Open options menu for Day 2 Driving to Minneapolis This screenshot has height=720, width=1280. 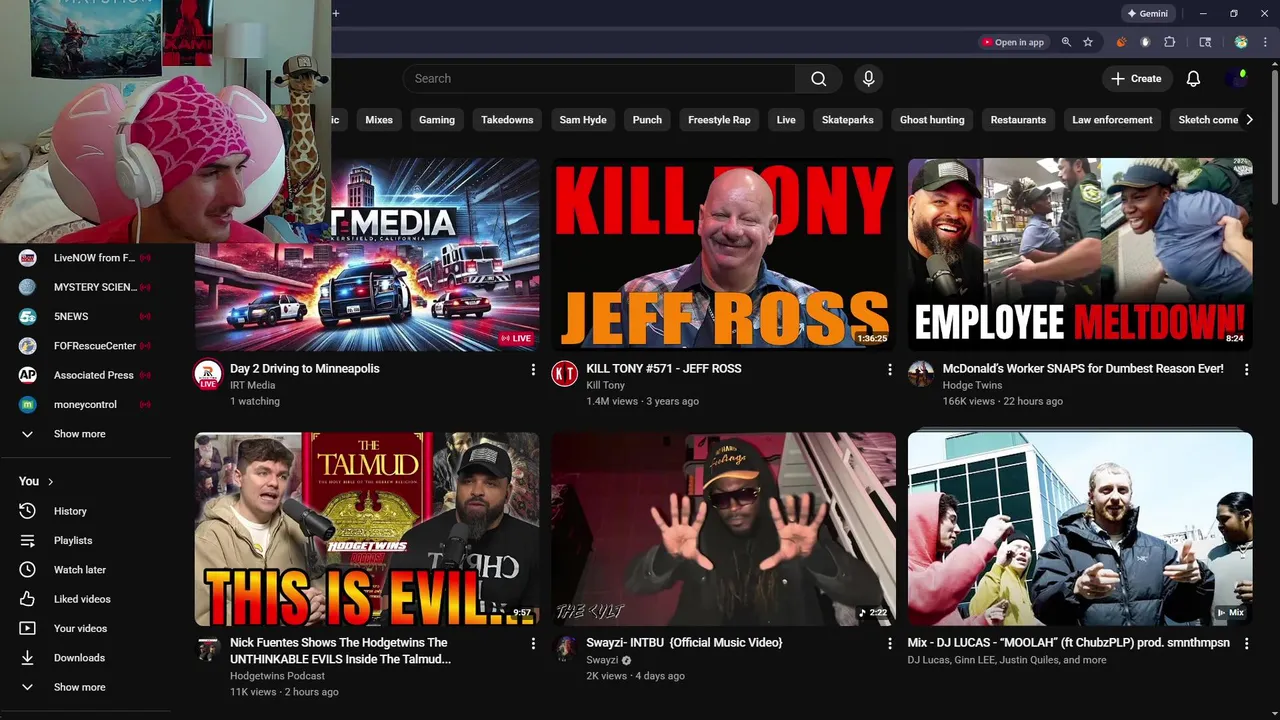click(x=533, y=370)
